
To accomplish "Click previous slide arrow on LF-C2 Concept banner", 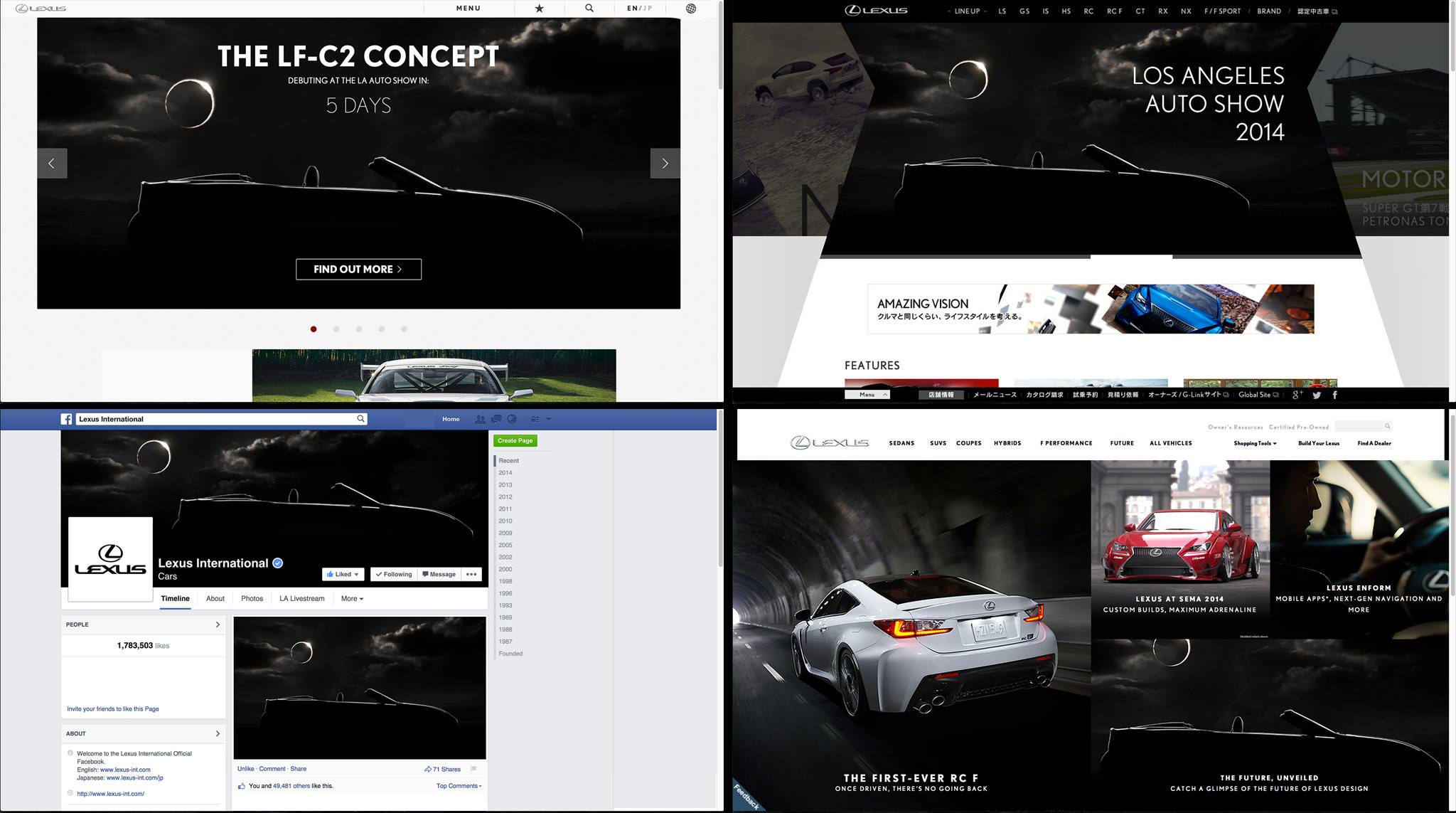I will coord(52,164).
